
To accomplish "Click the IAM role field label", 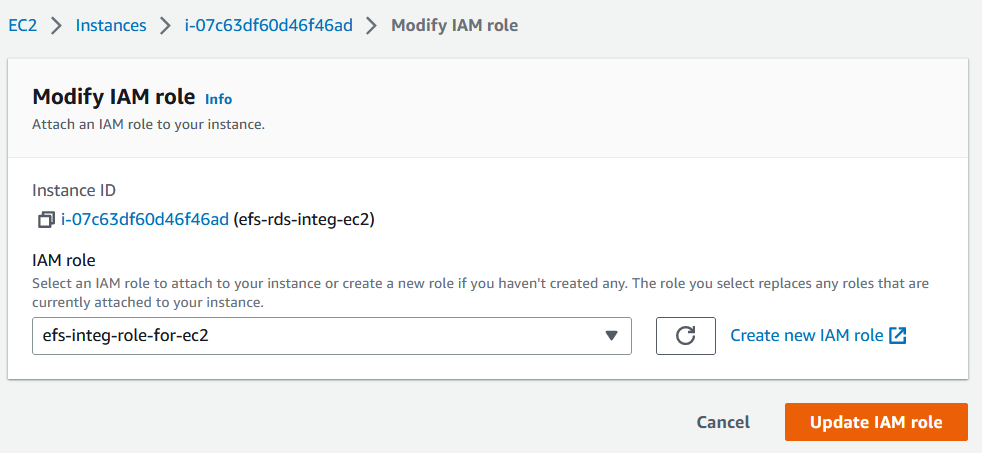I will pyautogui.click(x=62, y=261).
